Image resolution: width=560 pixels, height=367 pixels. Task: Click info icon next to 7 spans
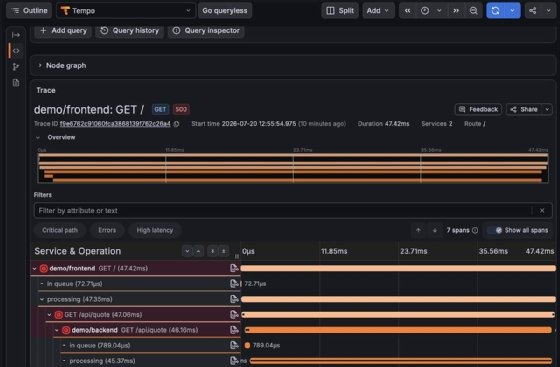(x=475, y=231)
